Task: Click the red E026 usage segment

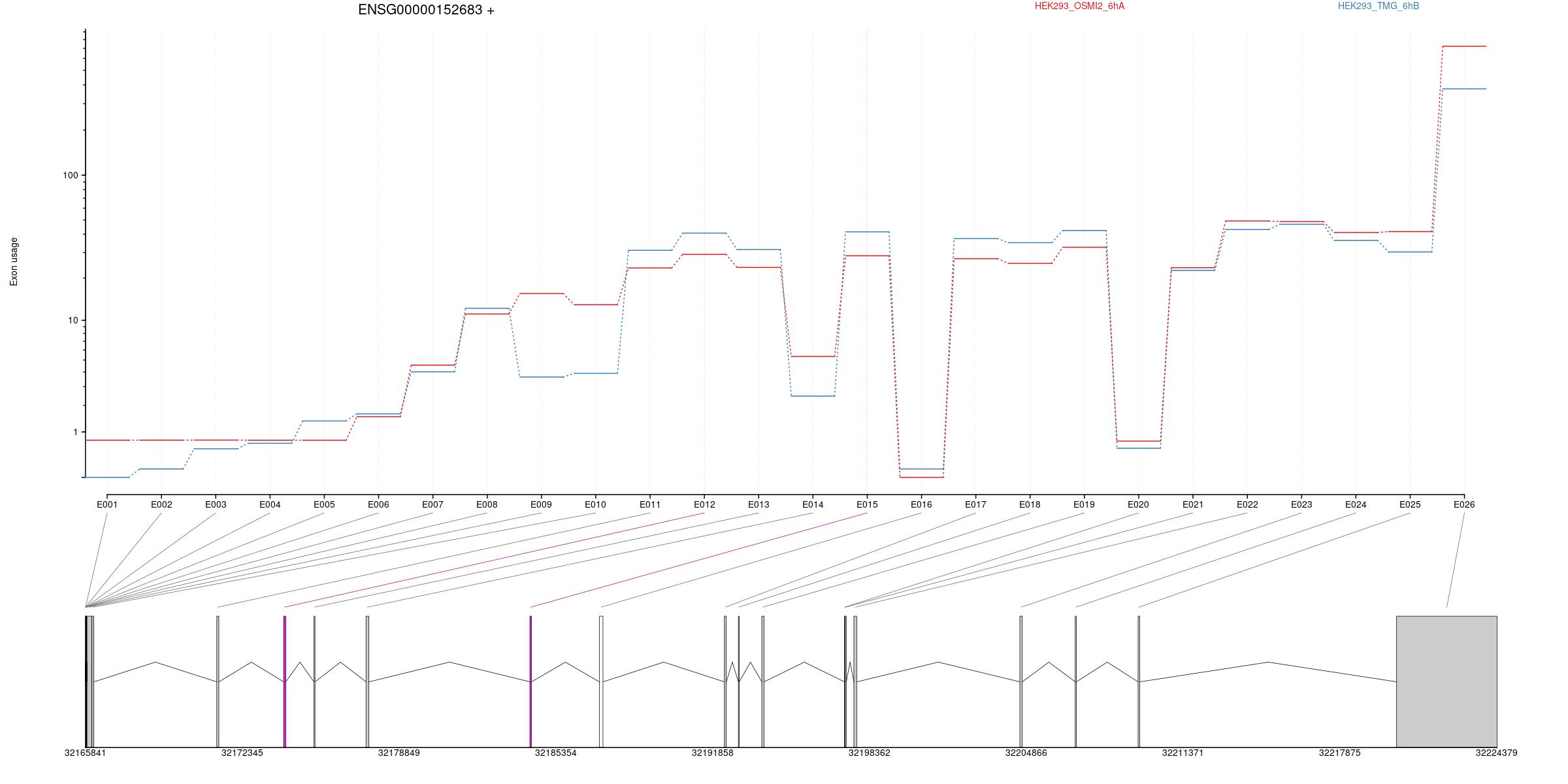Action: (x=1464, y=46)
